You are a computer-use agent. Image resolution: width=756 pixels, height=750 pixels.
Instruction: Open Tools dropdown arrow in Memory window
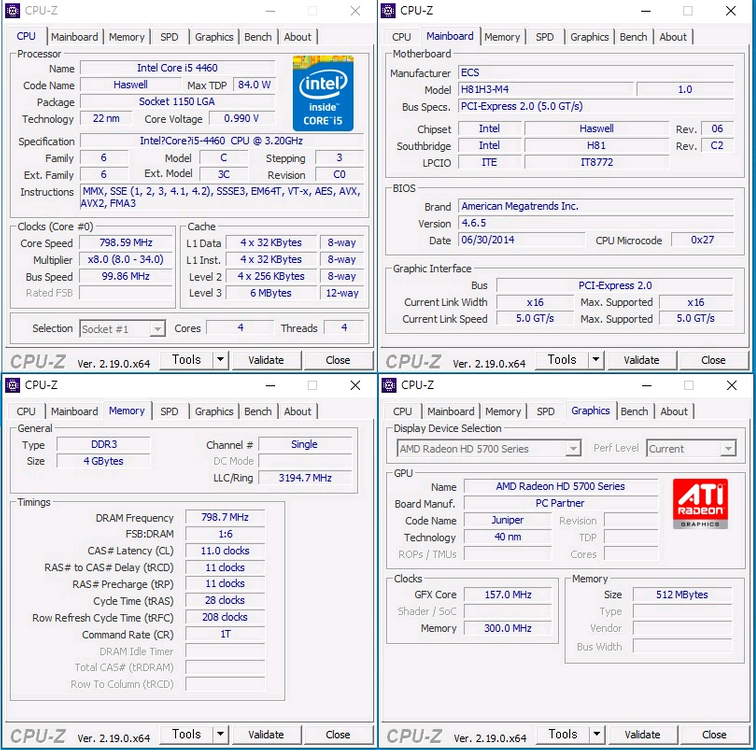(220, 734)
